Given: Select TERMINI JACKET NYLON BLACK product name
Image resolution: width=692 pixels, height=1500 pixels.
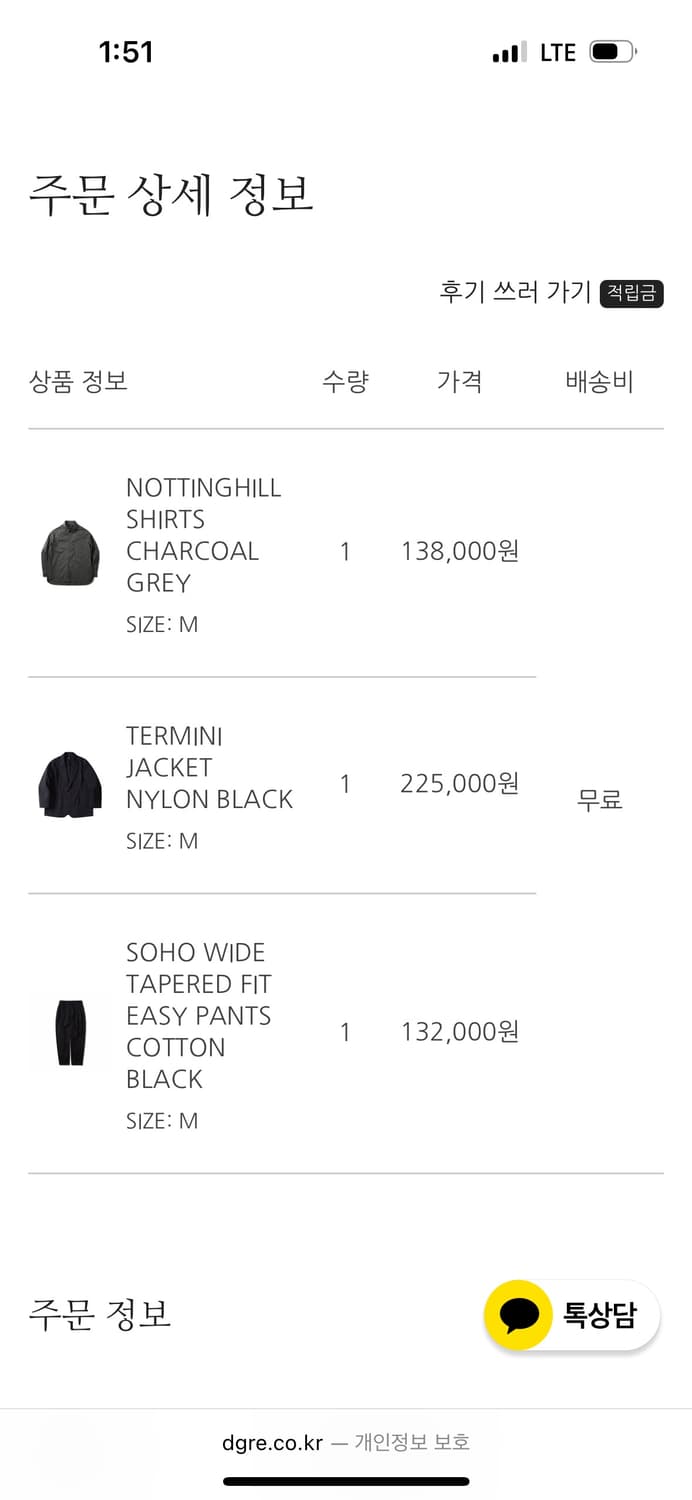Looking at the screenshot, I should (x=209, y=768).
